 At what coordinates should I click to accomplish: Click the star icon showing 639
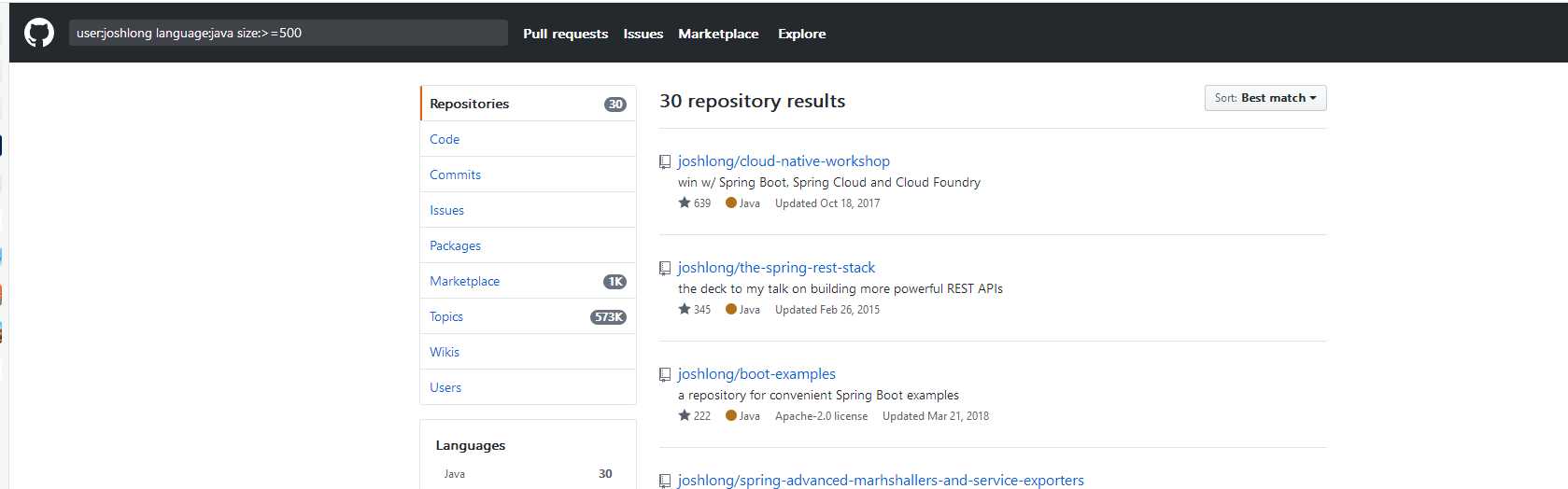coord(685,203)
